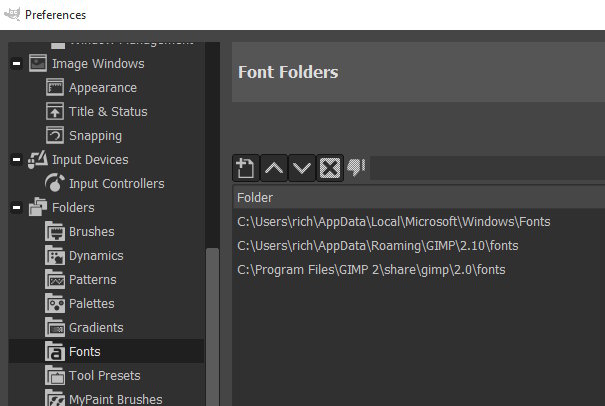Add a new font folder
The height and width of the screenshot is (406, 605).
pos(246,168)
